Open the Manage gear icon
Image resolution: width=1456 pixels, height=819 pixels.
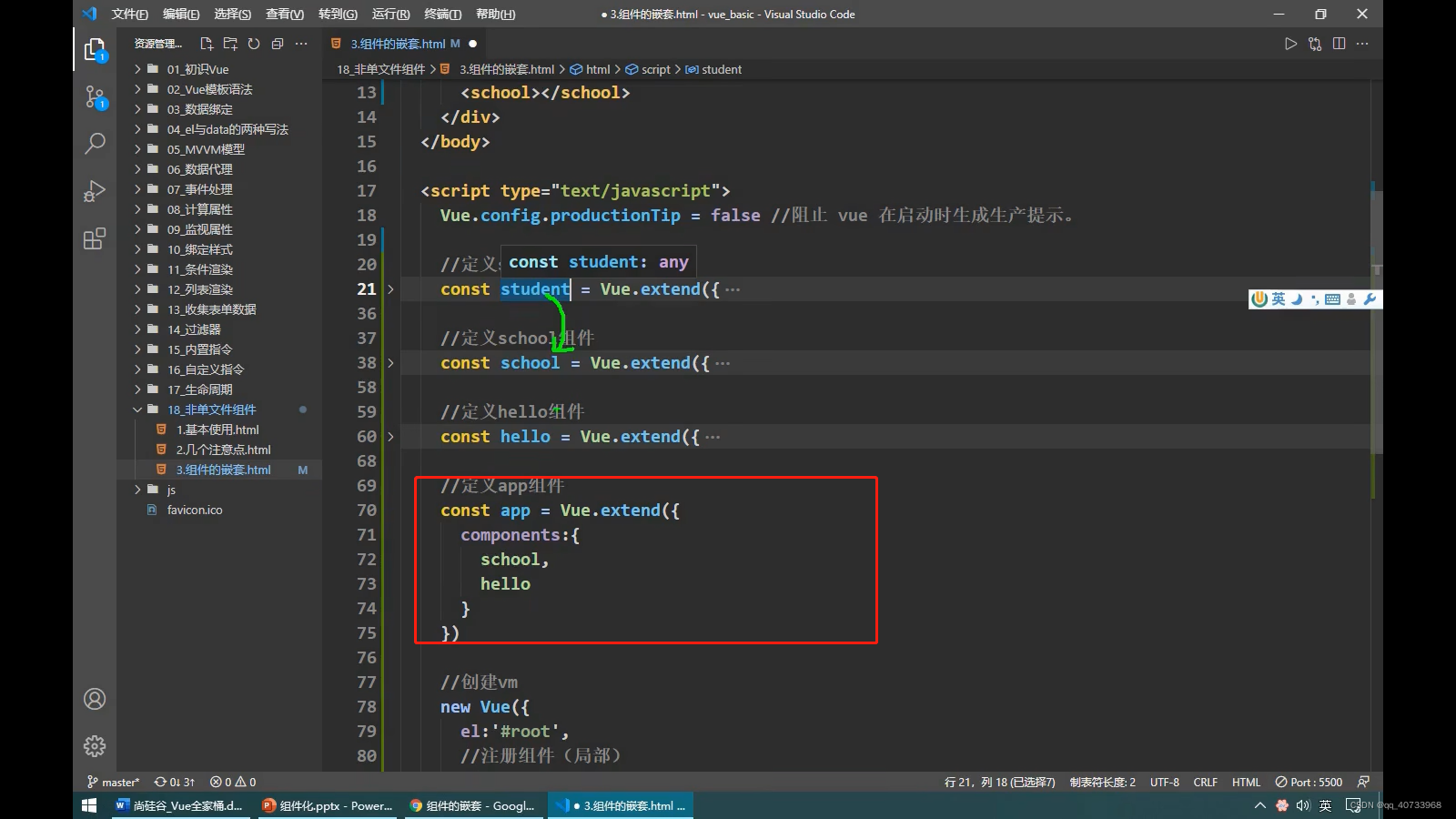coord(95,746)
